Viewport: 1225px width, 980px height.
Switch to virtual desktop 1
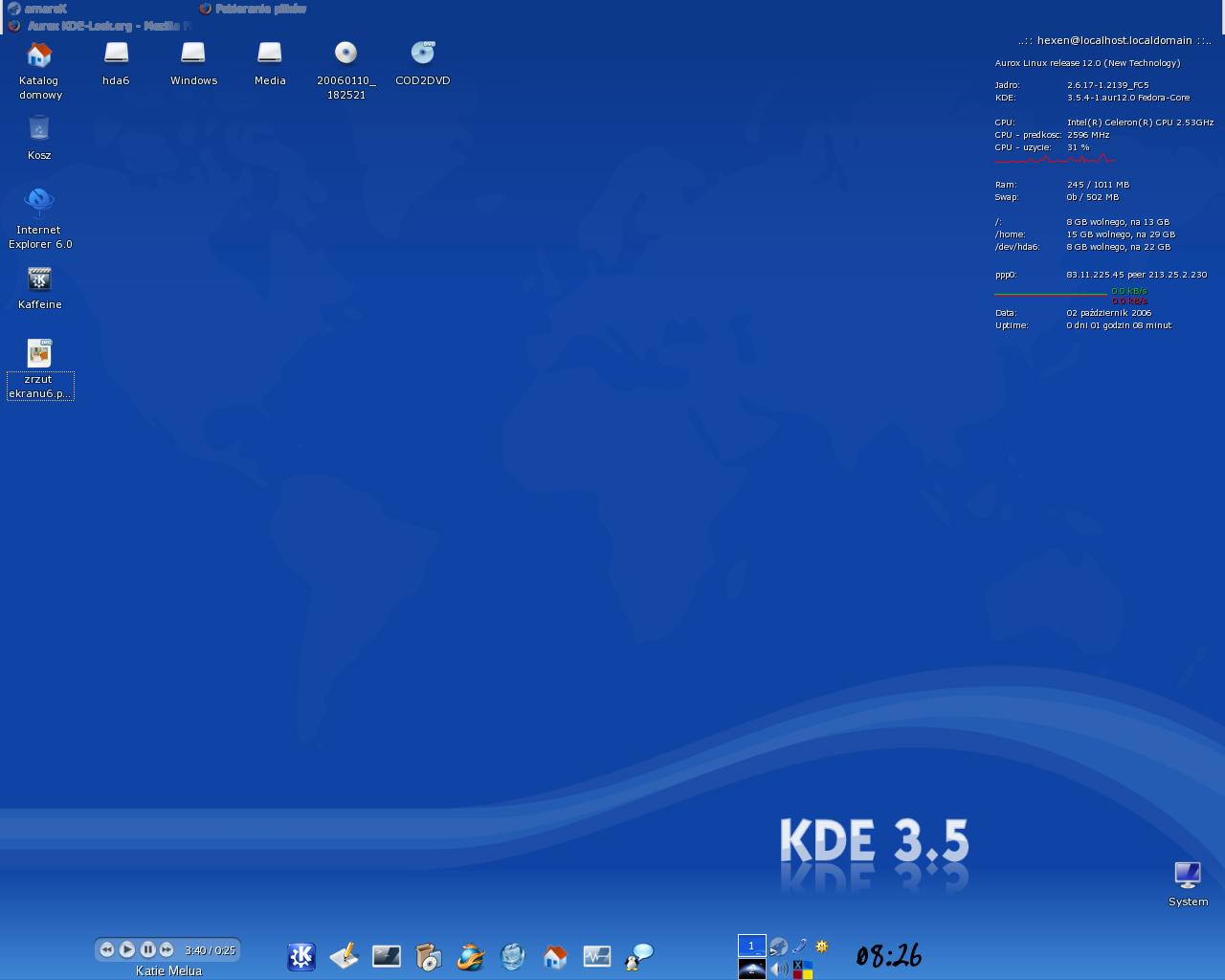coord(751,946)
